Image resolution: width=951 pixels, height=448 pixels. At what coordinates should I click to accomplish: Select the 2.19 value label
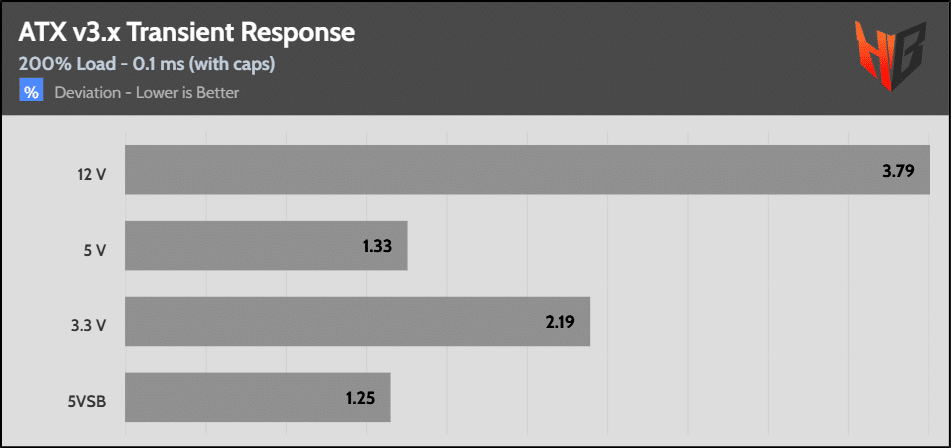click(561, 322)
